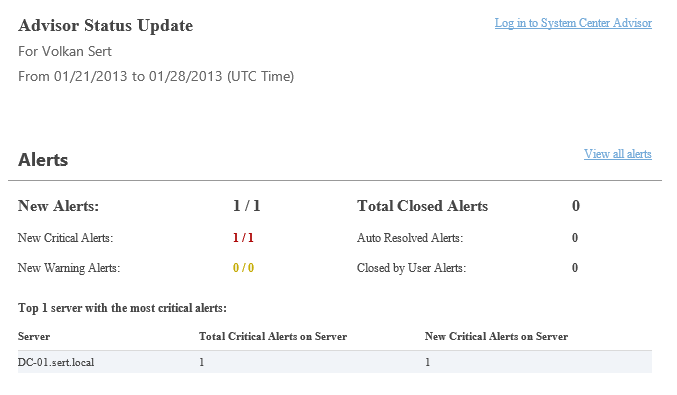
Task: Click the Alerts section heading
Action: [x=43, y=160]
